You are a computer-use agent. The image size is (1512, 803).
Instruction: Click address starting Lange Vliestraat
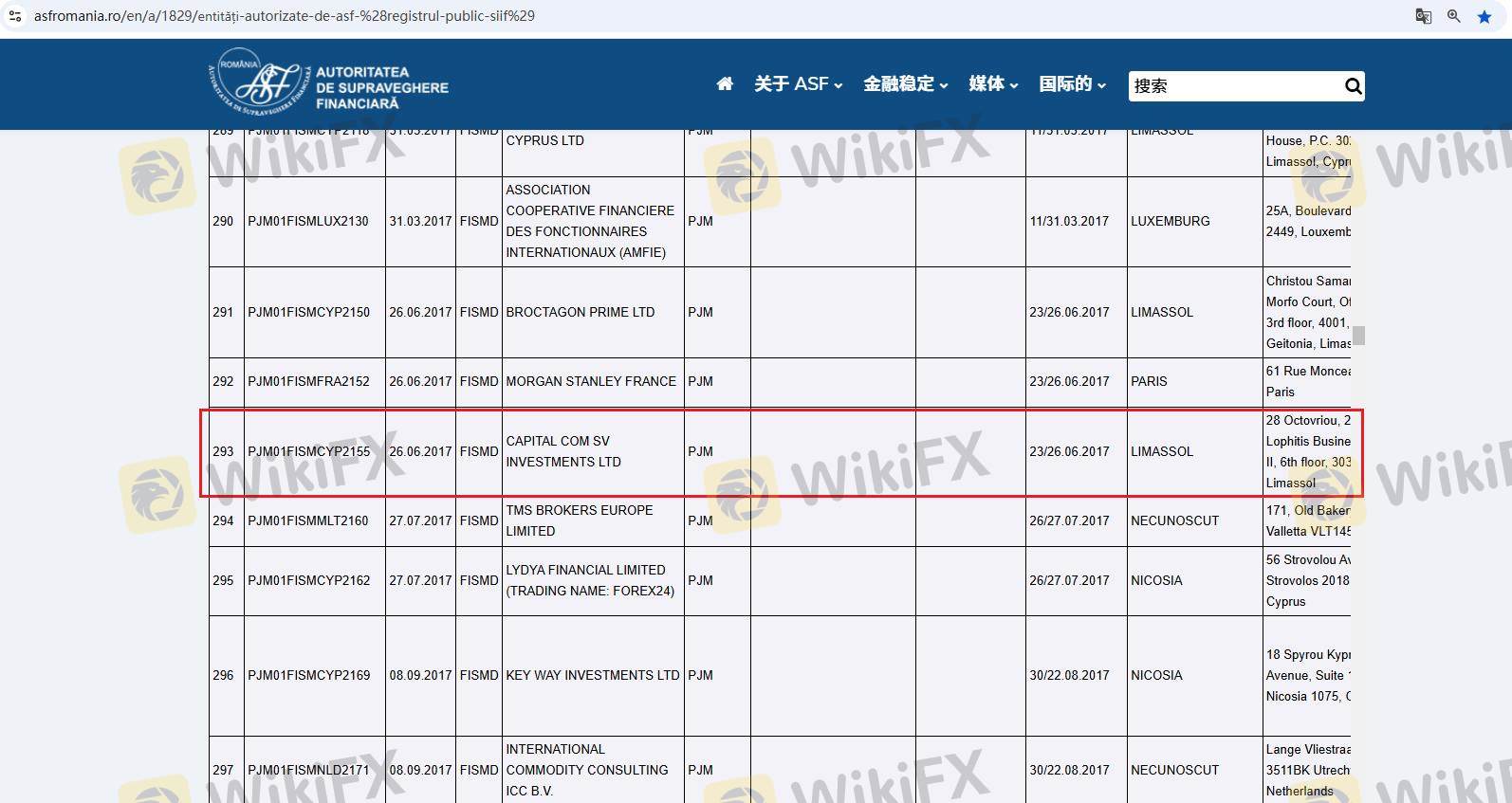tap(1308, 770)
